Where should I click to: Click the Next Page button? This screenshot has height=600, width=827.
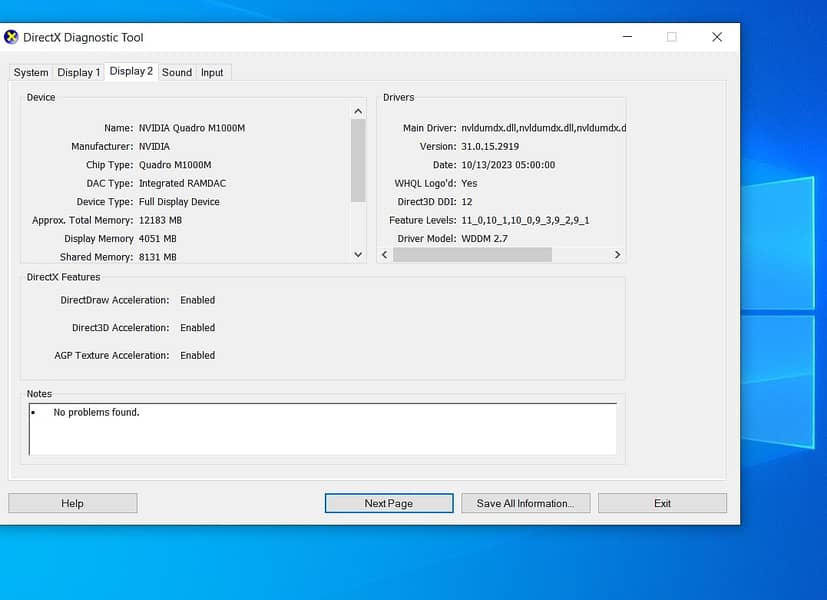pyautogui.click(x=388, y=503)
